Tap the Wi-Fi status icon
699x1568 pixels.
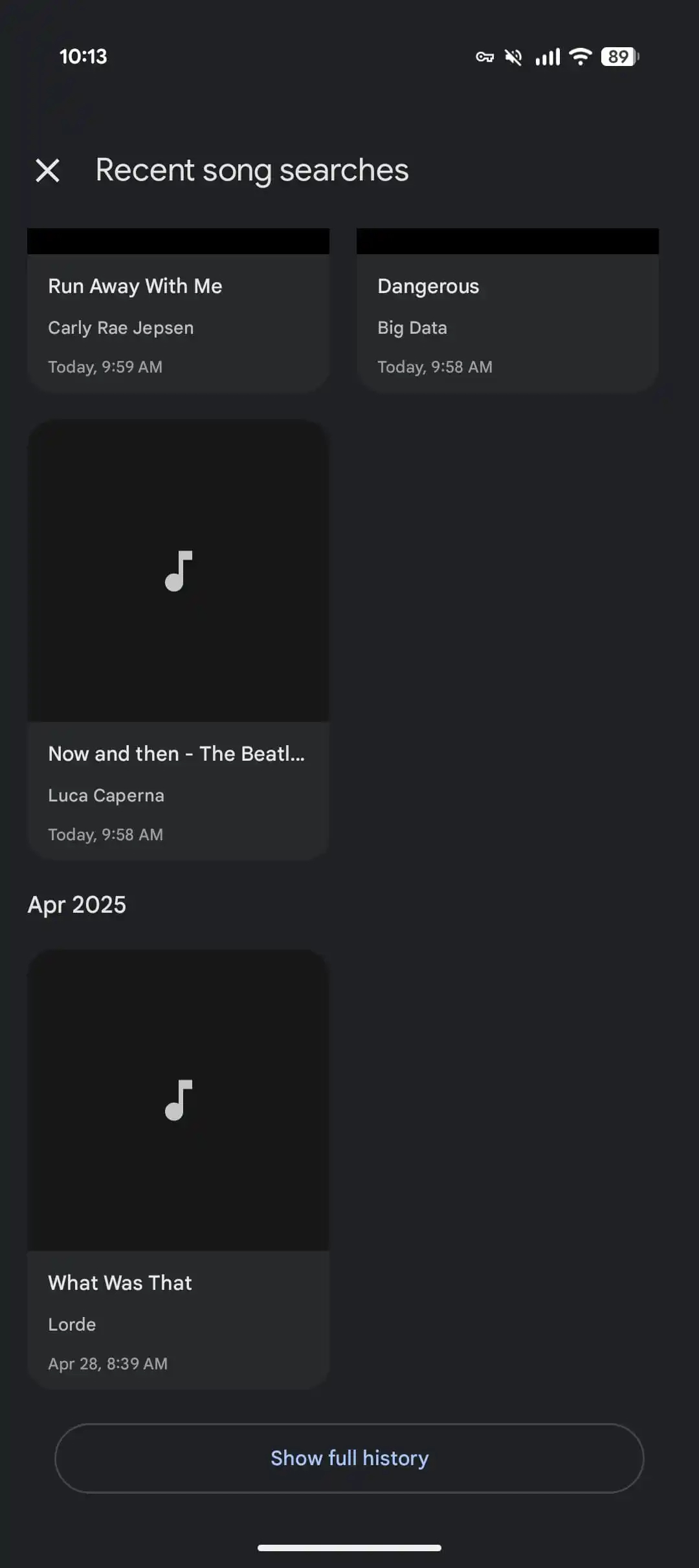tap(581, 57)
